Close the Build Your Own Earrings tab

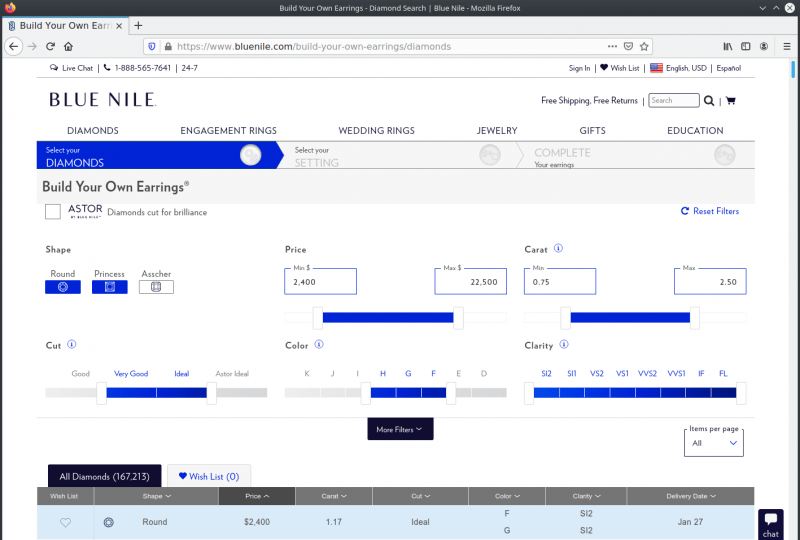point(119,26)
